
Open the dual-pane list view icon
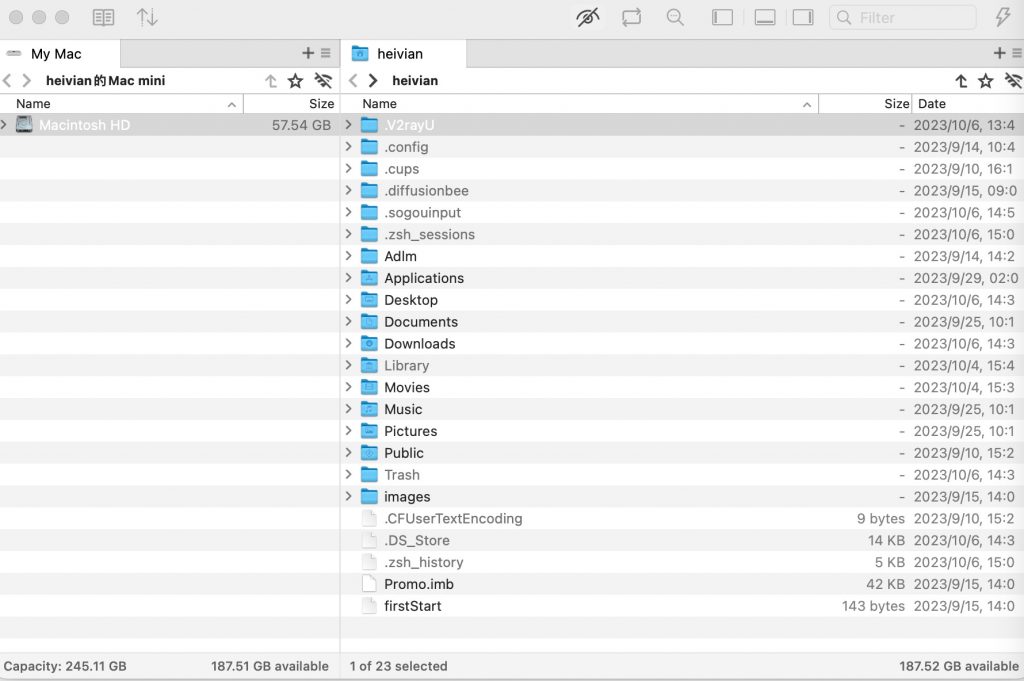pos(103,17)
